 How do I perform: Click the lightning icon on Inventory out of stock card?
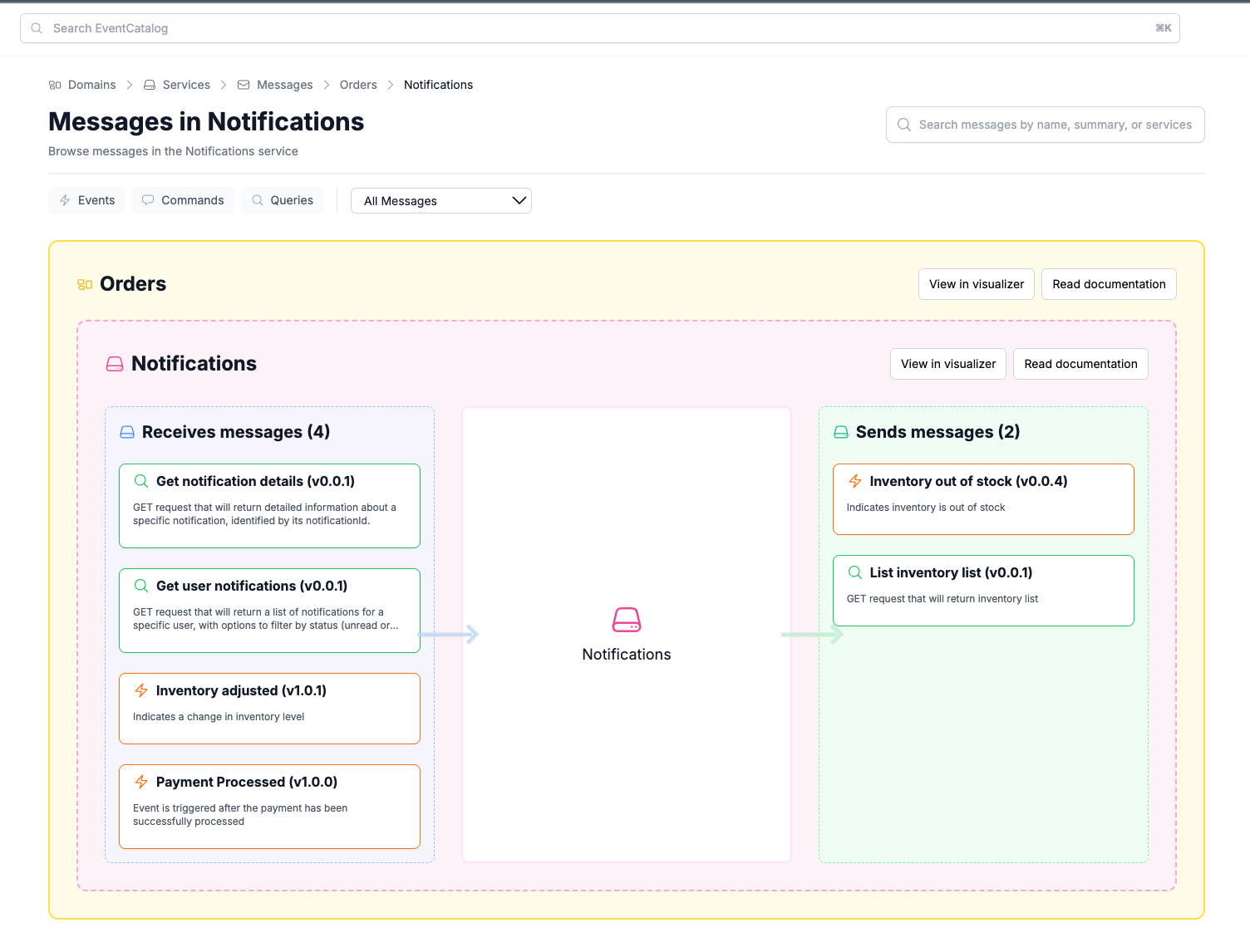855,481
